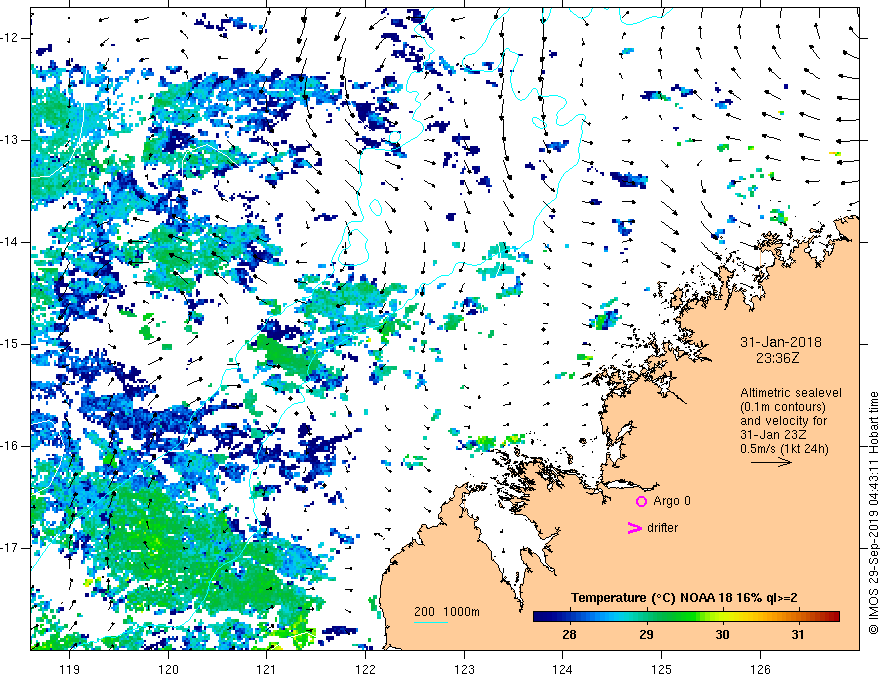Click the longitude 126 axis label
Viewport: 880px width, 680px height.
[760, 669]
